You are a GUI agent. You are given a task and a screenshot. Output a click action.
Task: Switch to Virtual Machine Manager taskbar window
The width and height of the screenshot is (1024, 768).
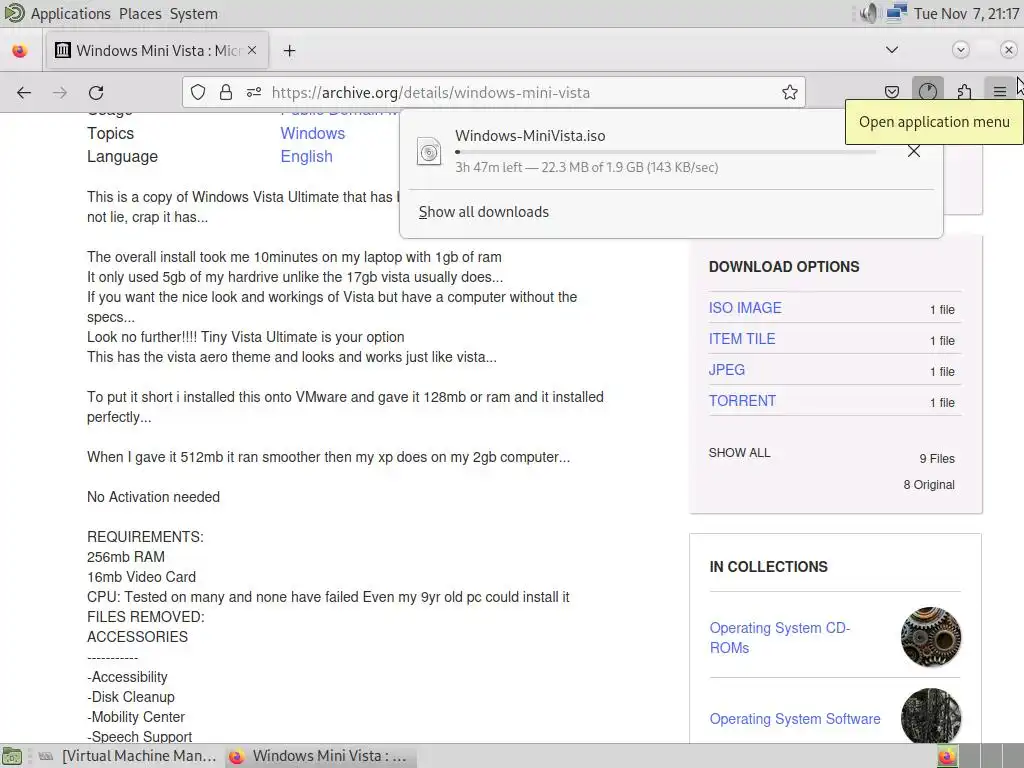click(128, 756)
